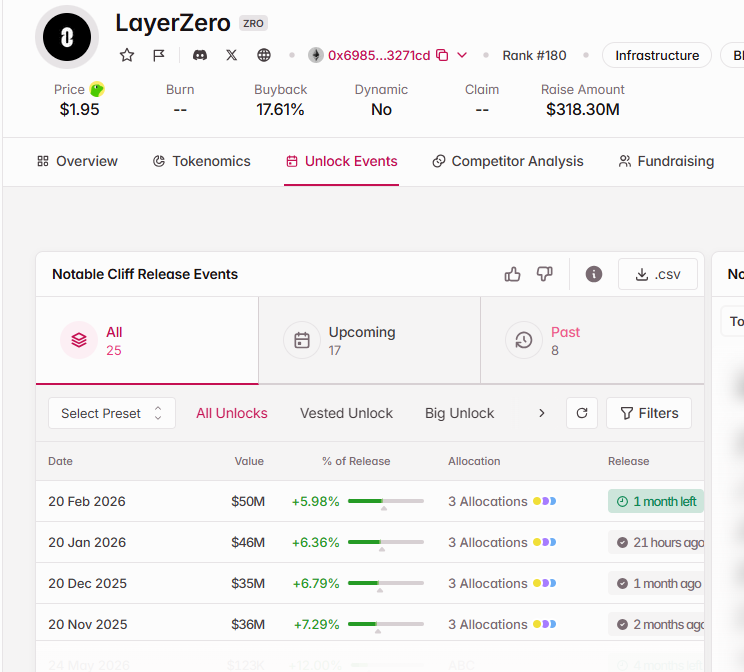Show more unlock filter options arrow
This screenshot has height=672, width=744.
click(x=542, y=413)
